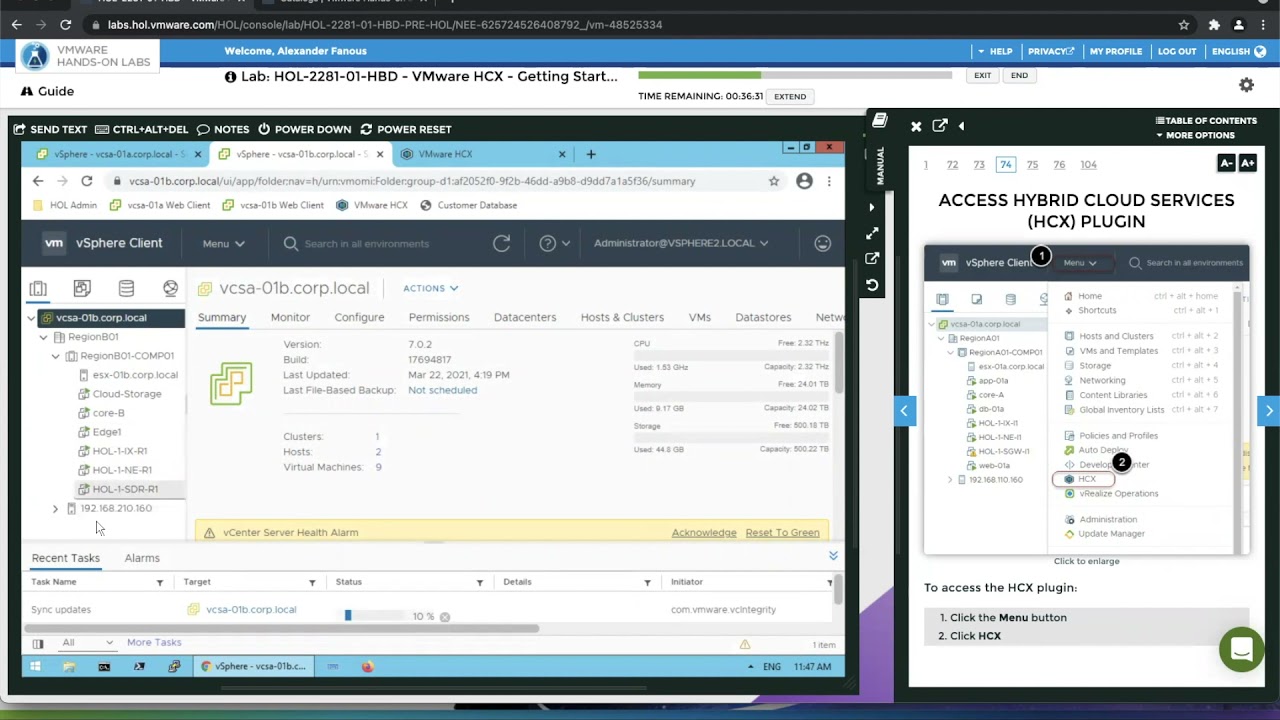Open the More Tasks link
Viewport: 1280px width, 720px height.
[x=154, y=642]
